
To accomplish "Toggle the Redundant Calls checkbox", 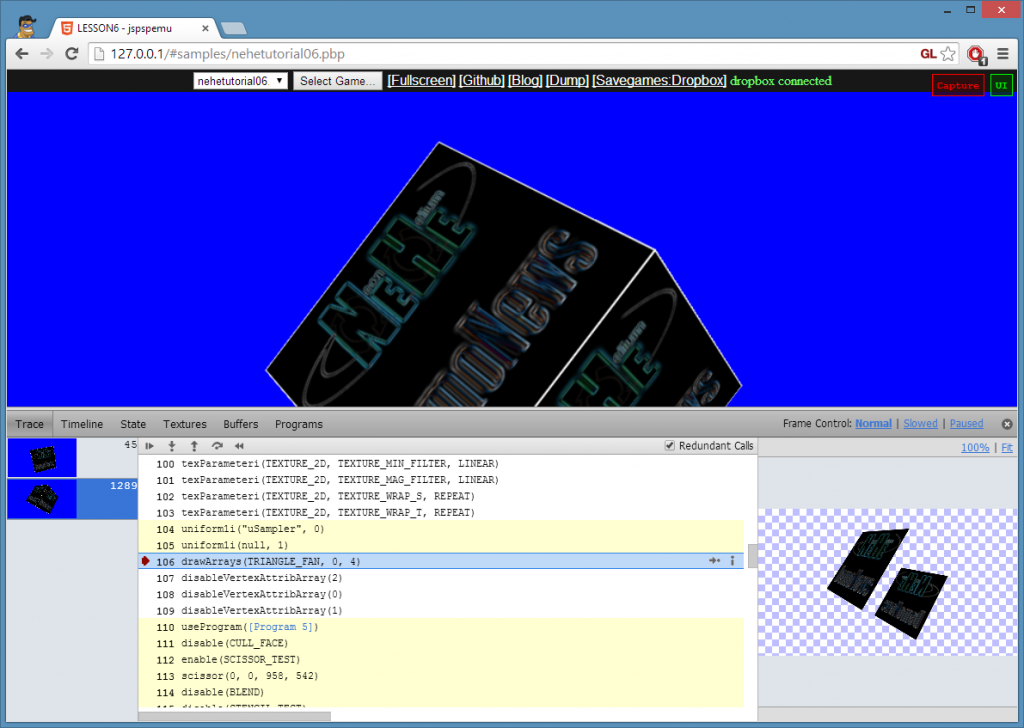I will [x=670, y=446].
